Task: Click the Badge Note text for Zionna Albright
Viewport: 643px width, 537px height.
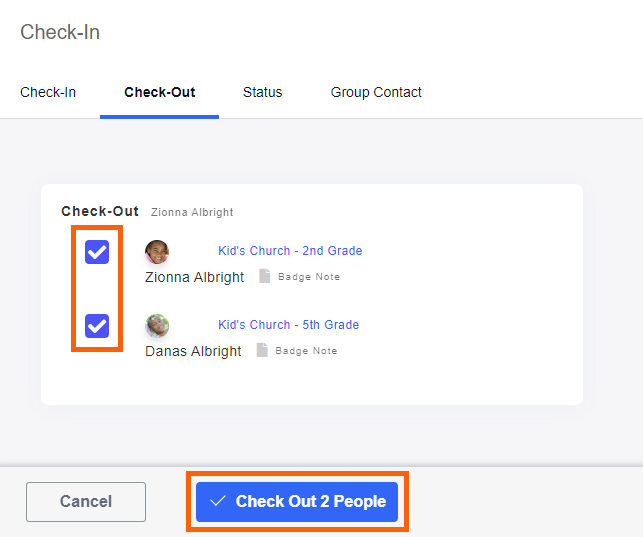Action: coord(309,277)
